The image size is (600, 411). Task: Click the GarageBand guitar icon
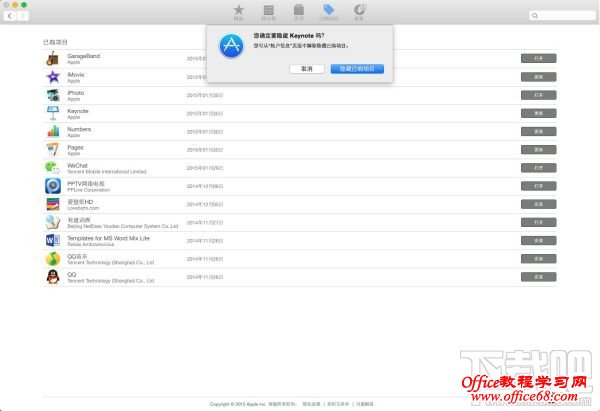coord(53,59)
